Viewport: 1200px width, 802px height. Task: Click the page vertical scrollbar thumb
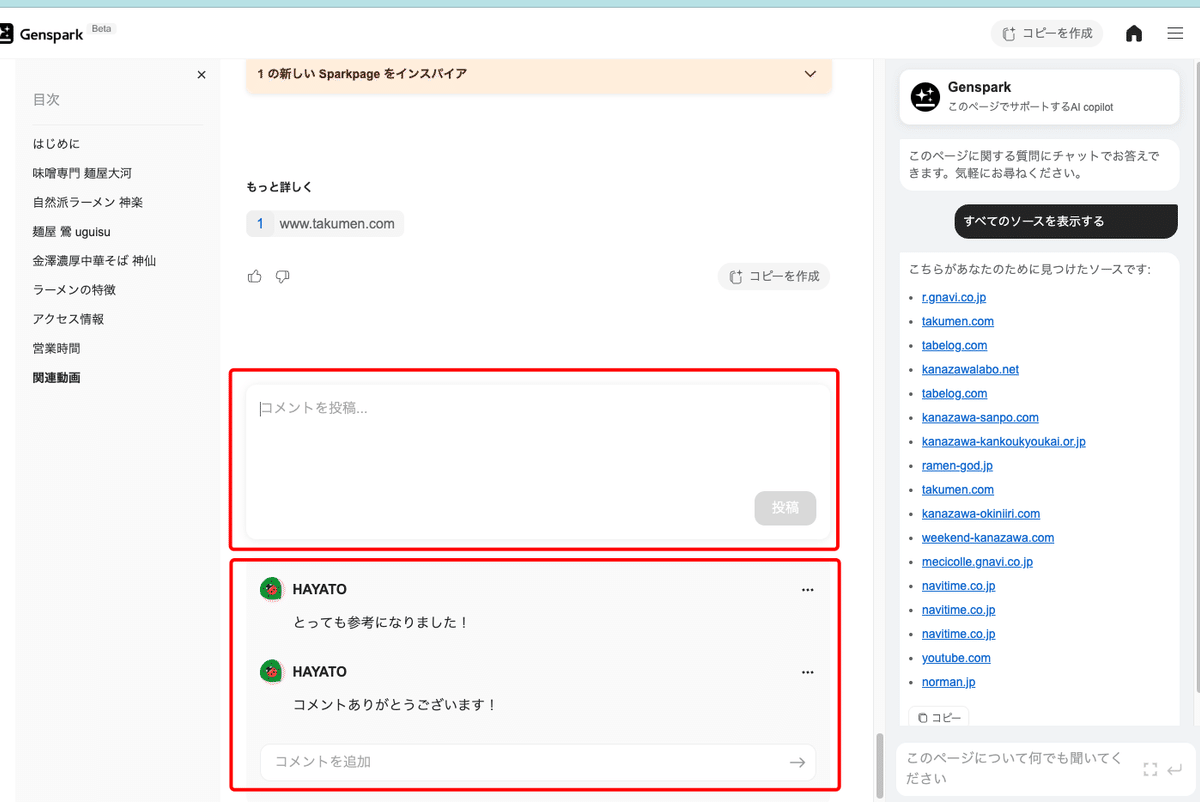pyautogui.click(x=880, y=765)
